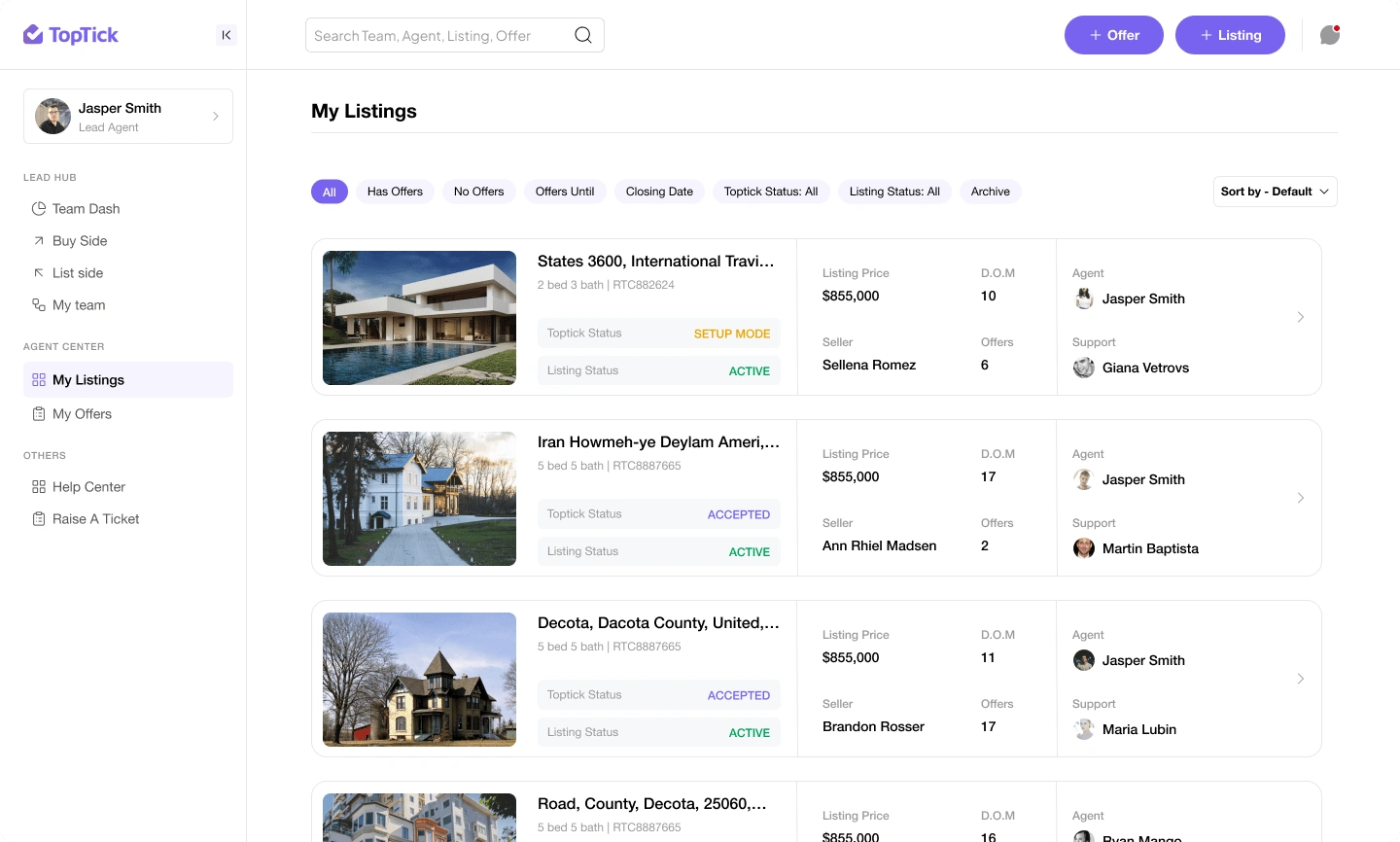Click Martin Baptista's support avatar
Screen dimensions: 1400x842
[x=1084, y=548]
